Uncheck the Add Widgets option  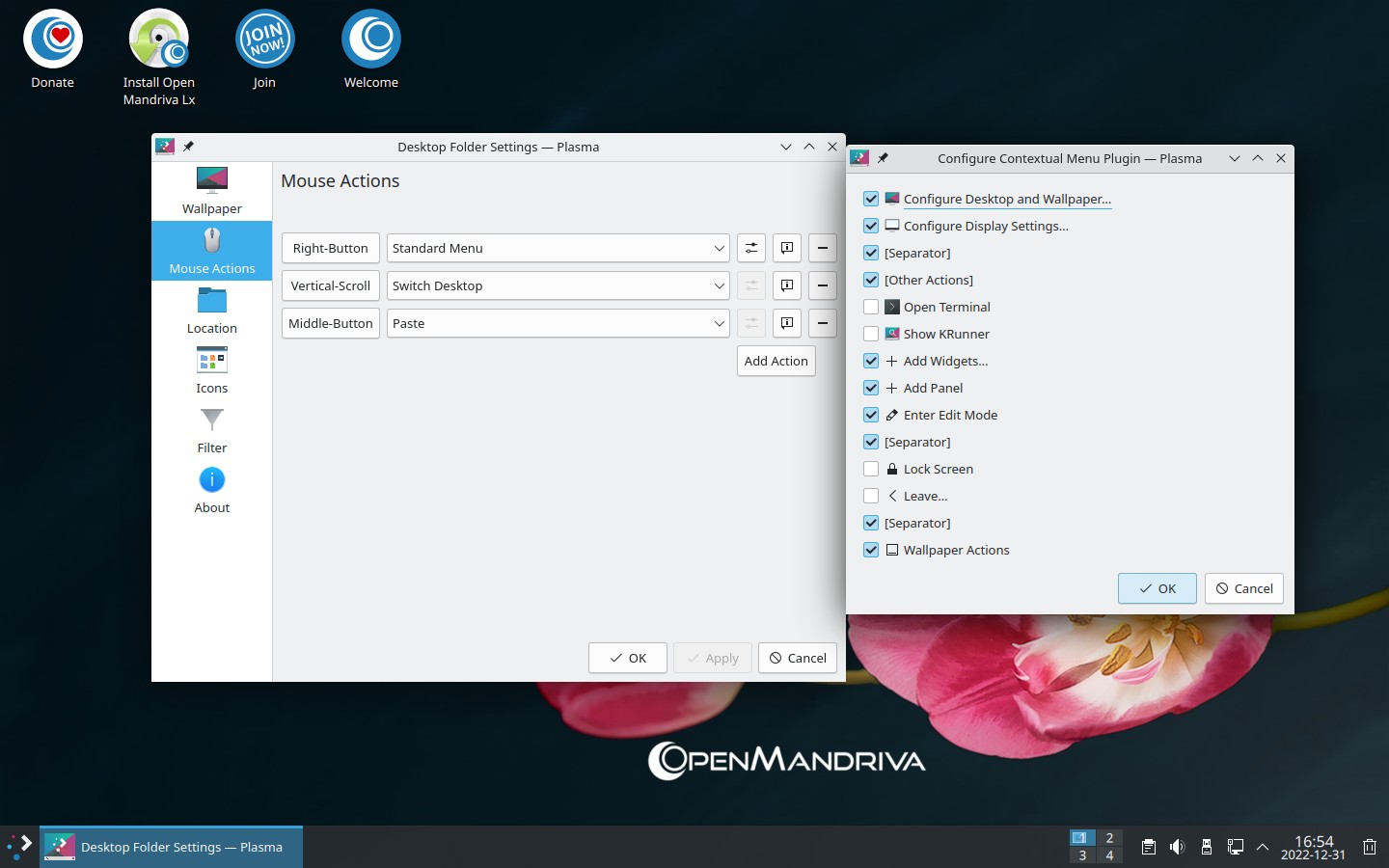(x=871, y=361)
